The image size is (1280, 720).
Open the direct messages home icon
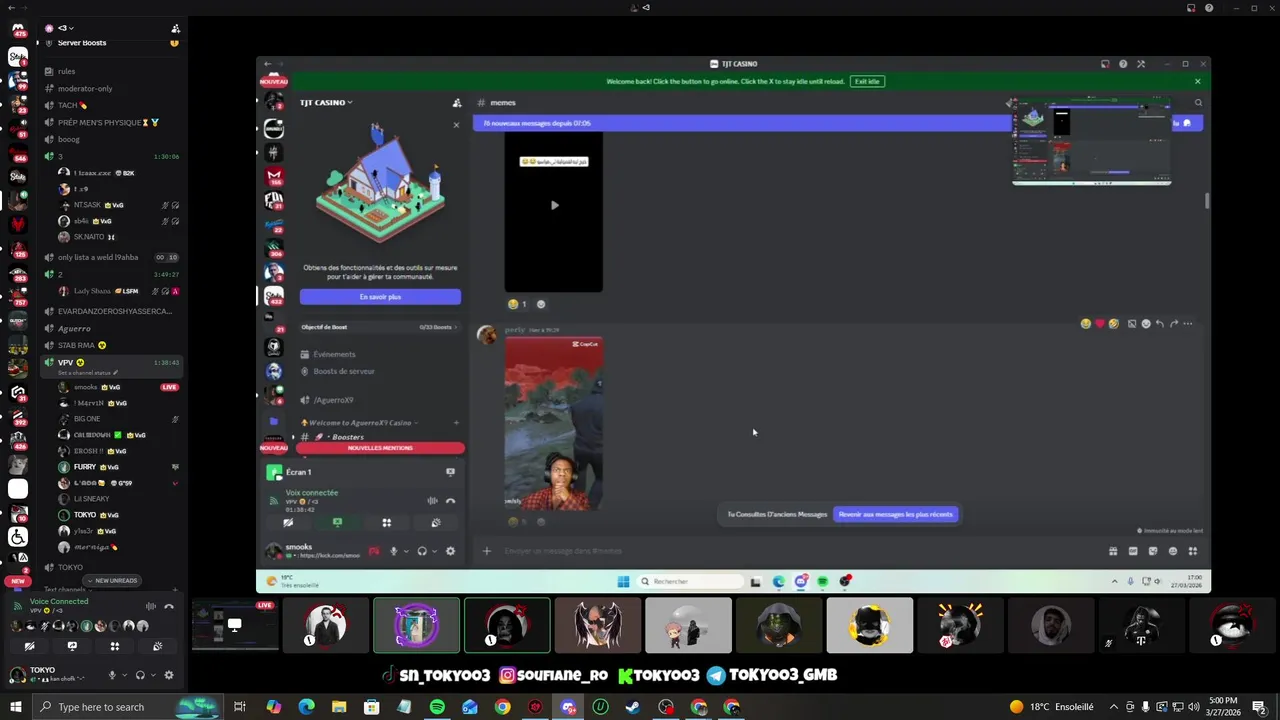(x=18, y=29)
